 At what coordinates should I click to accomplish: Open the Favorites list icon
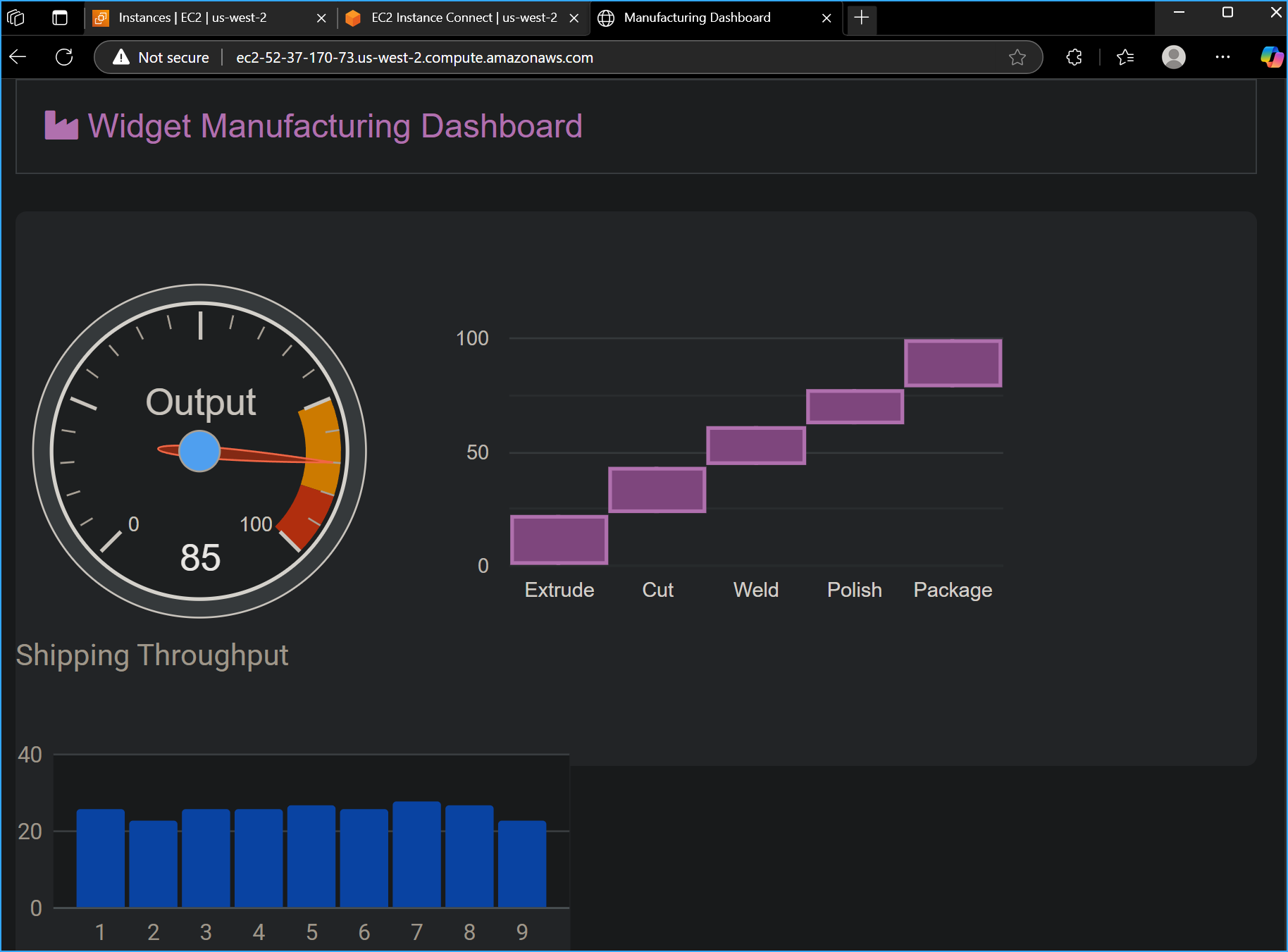click(x=1125, y=57)
